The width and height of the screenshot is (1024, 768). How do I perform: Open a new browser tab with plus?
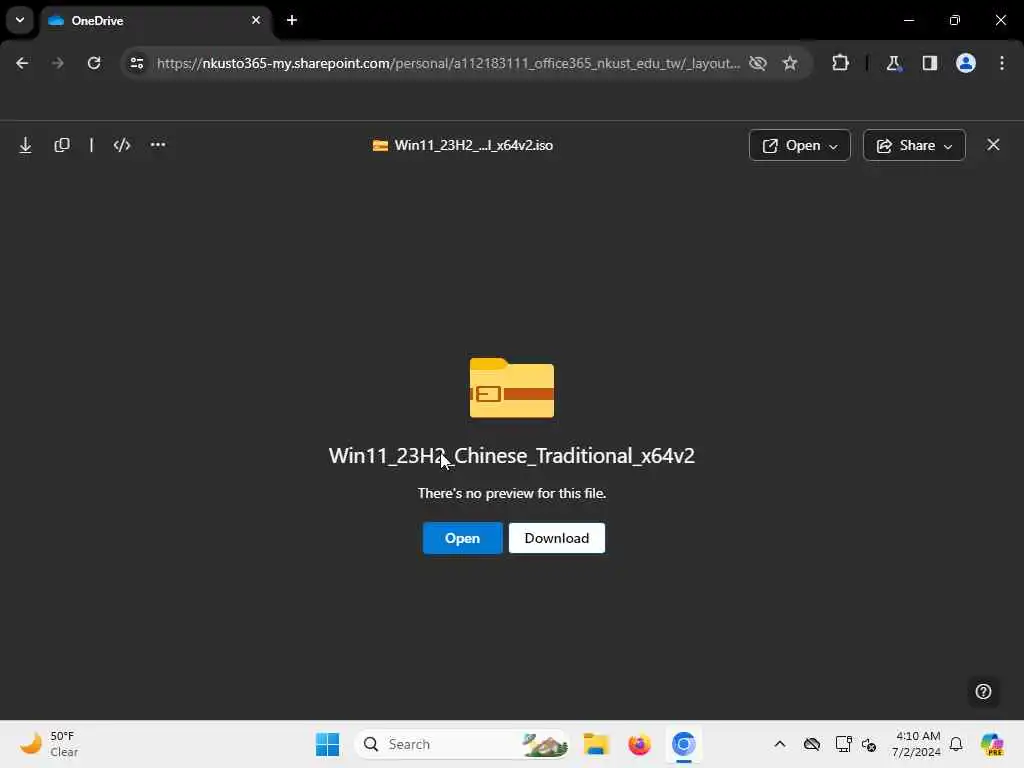(292, 20)
